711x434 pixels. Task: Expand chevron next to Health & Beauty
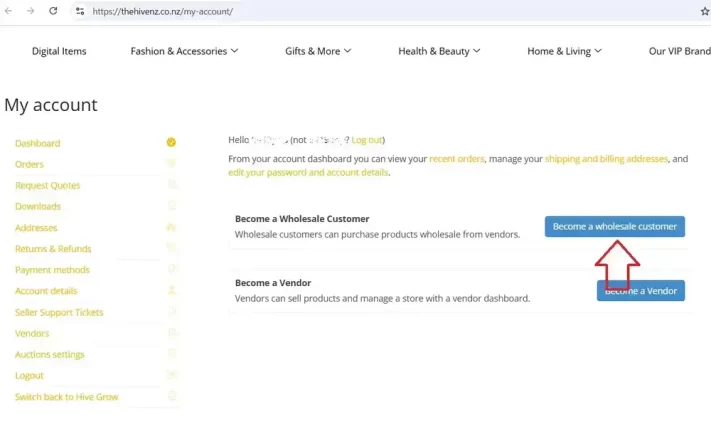tap(477, 51)
